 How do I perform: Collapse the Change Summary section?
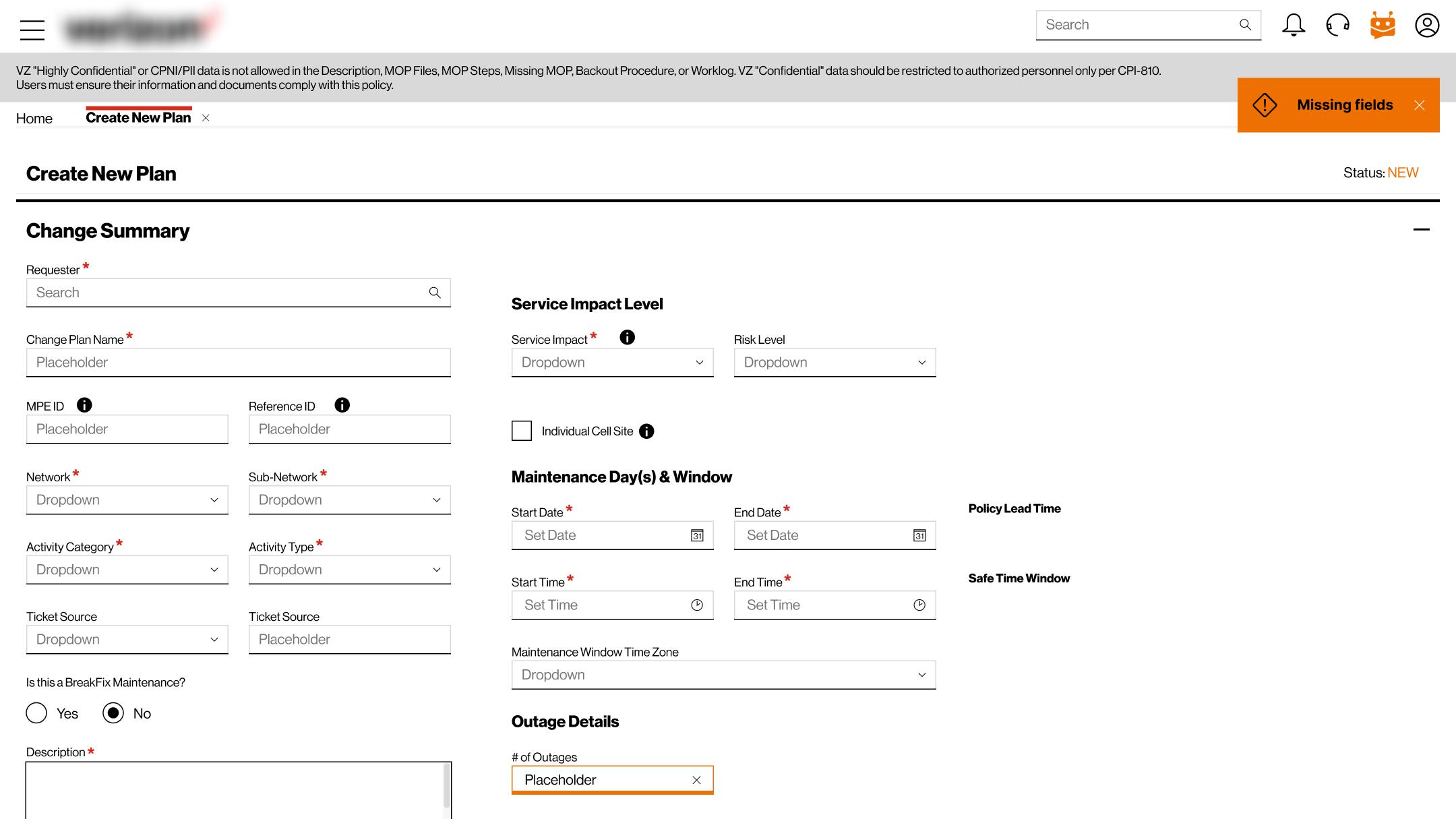[1422, 230]
